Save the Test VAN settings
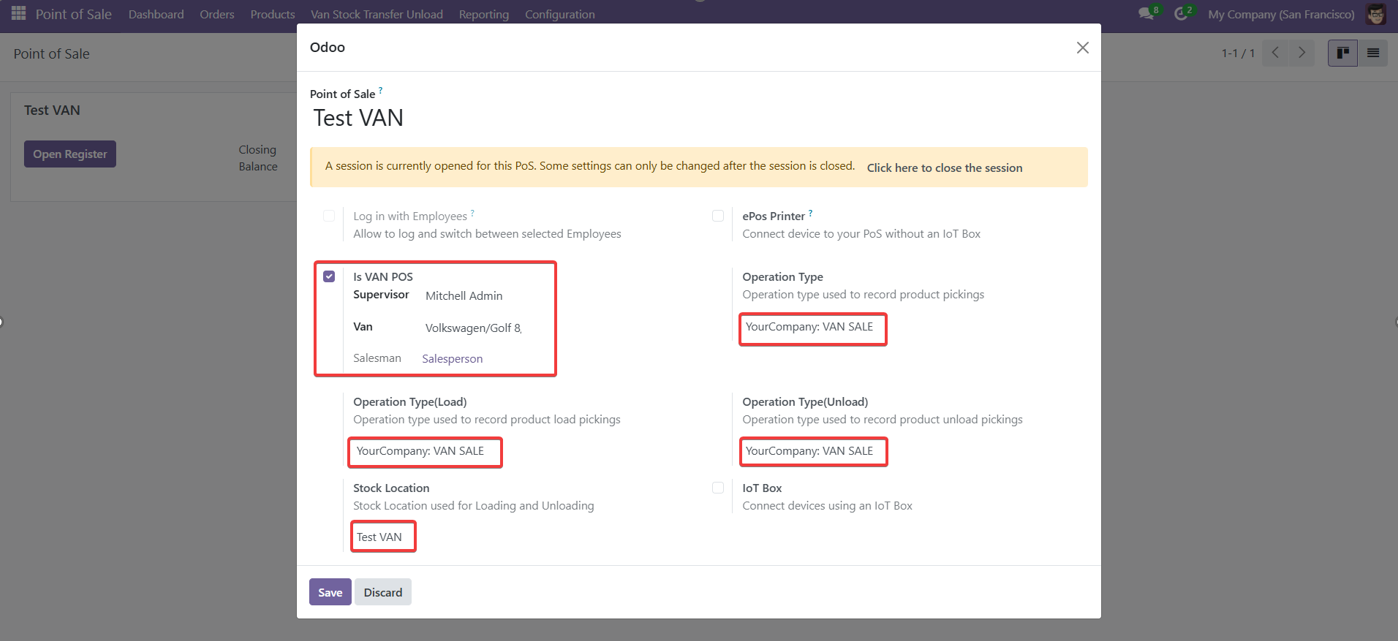This screenshot has width=1398, height=641. coord(330,592)
